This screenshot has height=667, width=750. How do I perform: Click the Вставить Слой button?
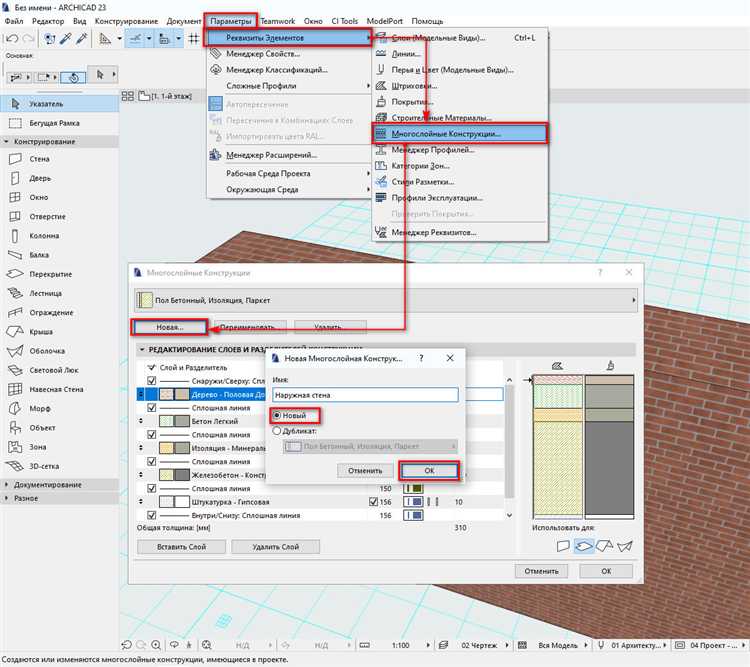point(180,547)
